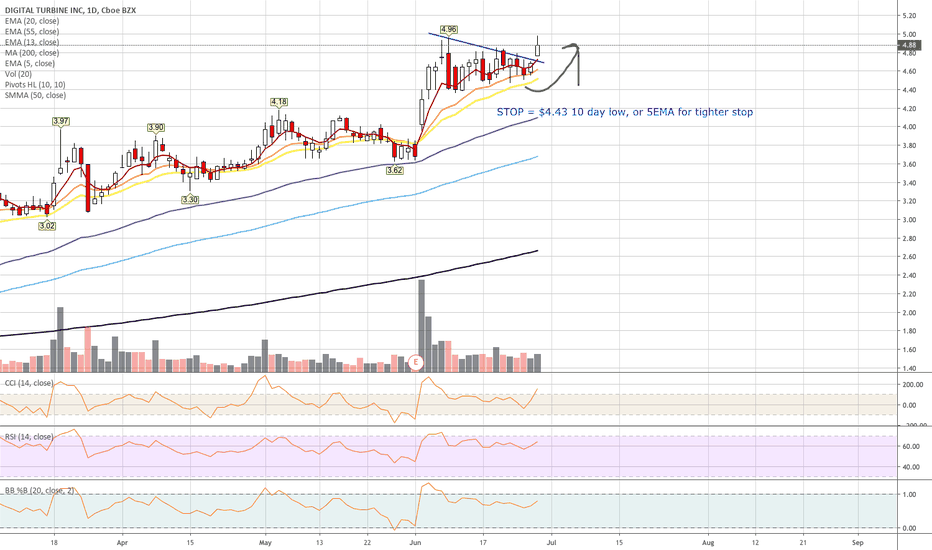Click the Jun label on time axis

[415, 542]
